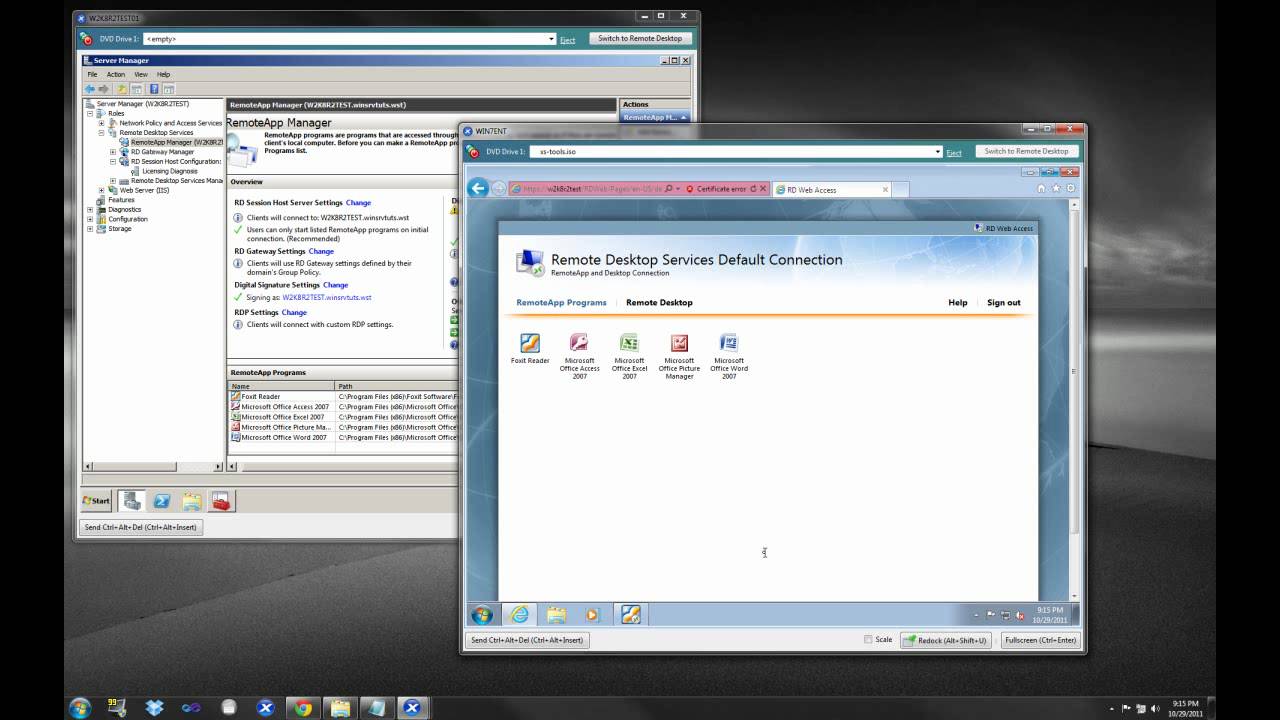Click Switch to Remote Desktop in WIN7ENT window
Screen dimensions: 1280x720
coord(1026,151)
